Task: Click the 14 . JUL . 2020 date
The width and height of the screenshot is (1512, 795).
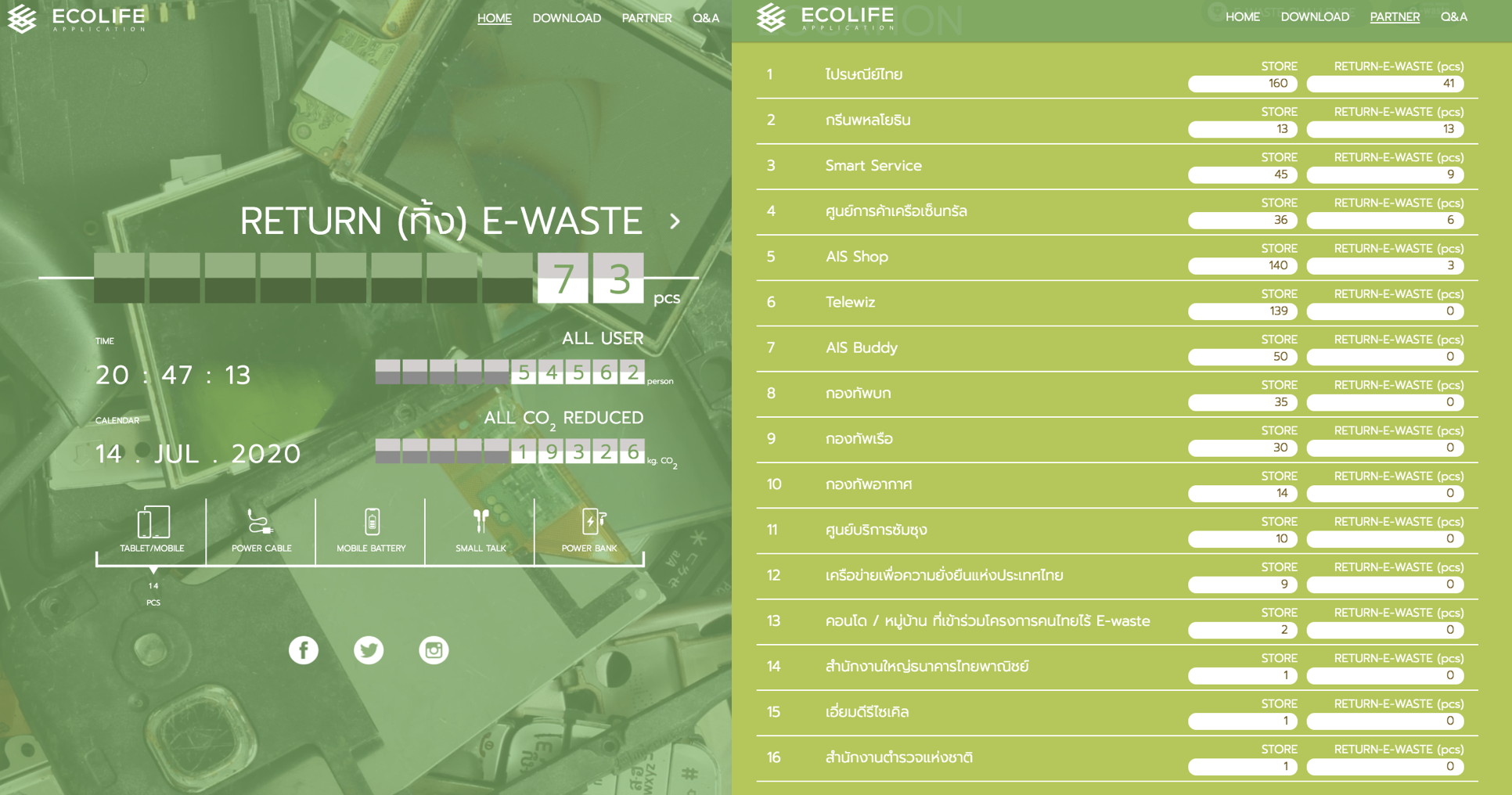Action: point(198,454)
